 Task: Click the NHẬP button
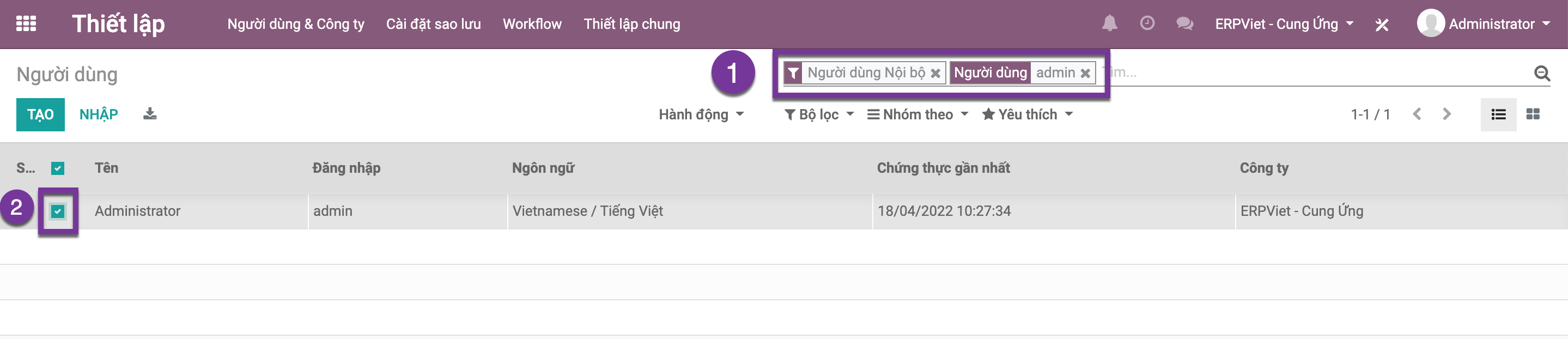point(99,114)
